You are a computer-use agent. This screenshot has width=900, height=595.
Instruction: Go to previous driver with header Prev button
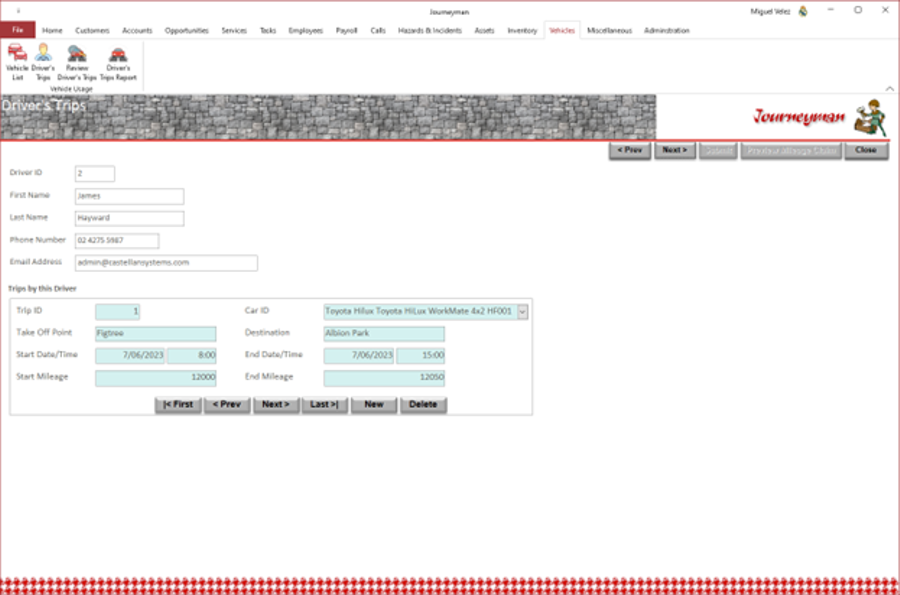[x=630, y=150]
